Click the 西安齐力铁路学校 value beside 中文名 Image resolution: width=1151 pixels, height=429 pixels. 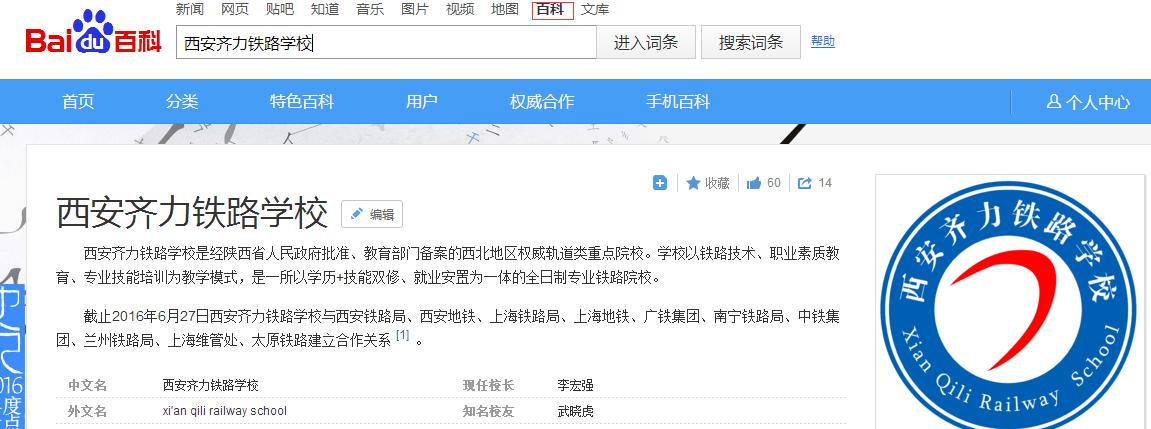point(211,386)
